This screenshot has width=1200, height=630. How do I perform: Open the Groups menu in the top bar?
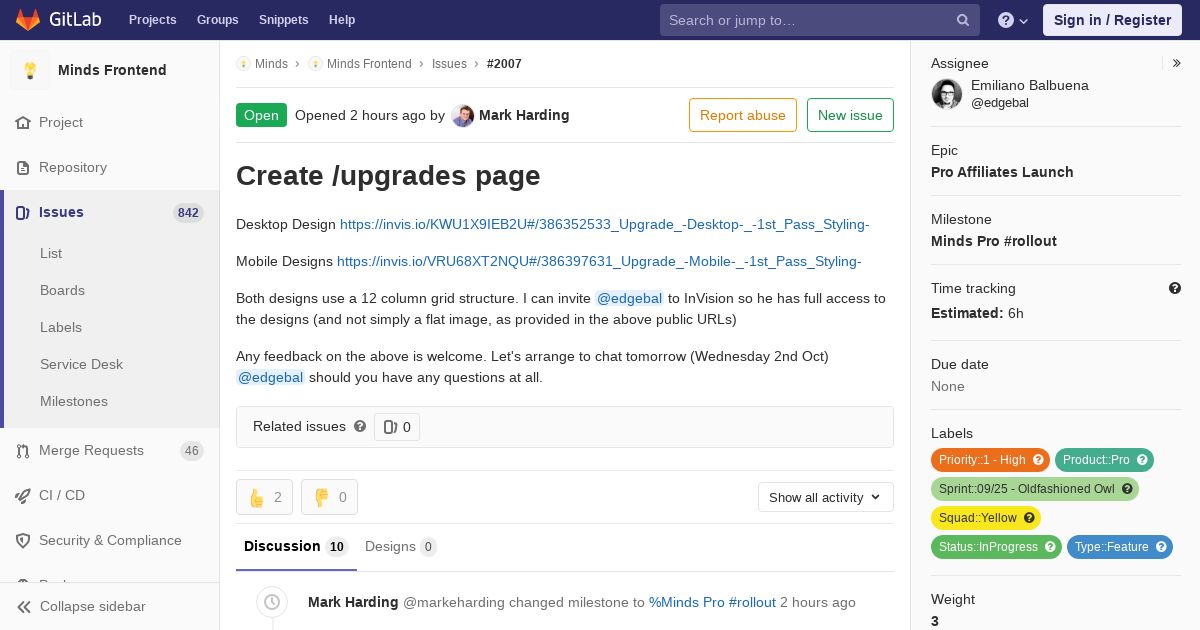coord(218,20)
